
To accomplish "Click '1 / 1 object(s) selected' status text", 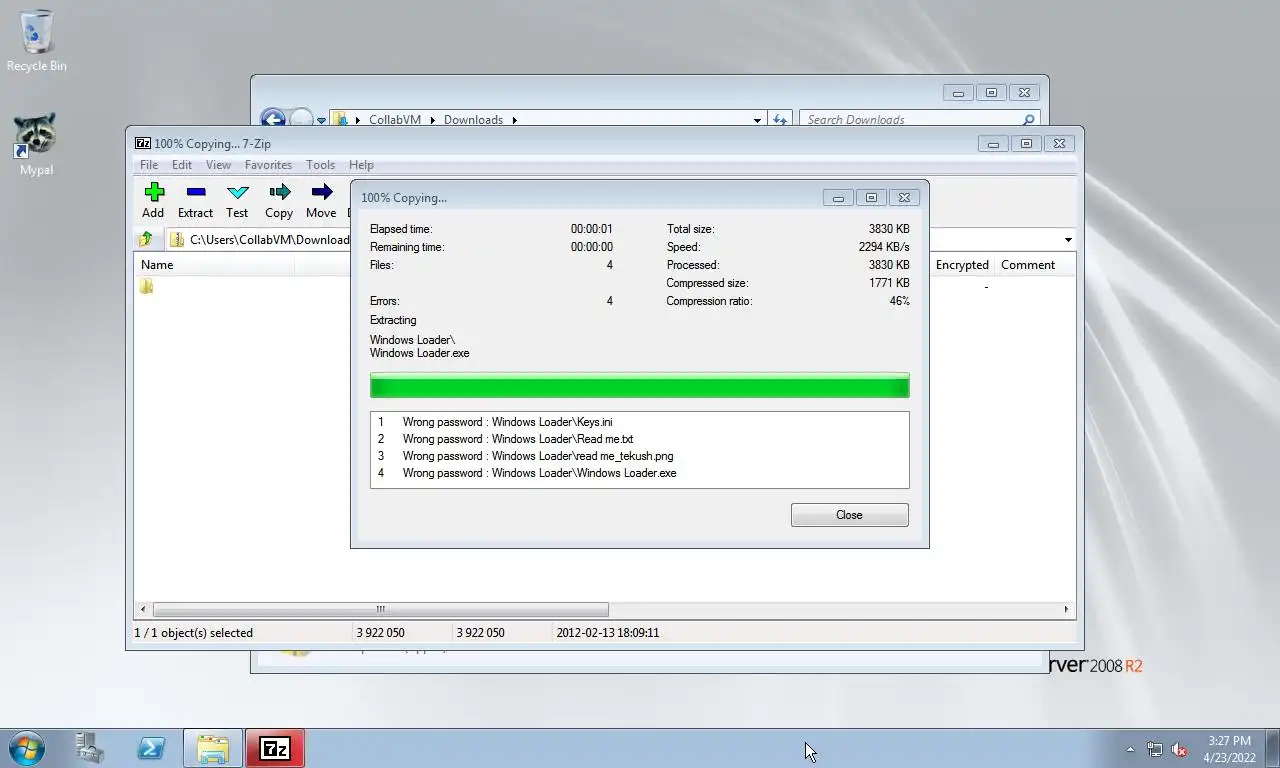I will click(194, 633).
